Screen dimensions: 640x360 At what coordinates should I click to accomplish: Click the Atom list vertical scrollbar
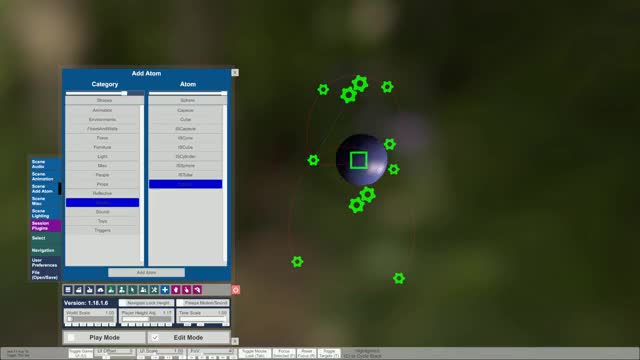225,184
